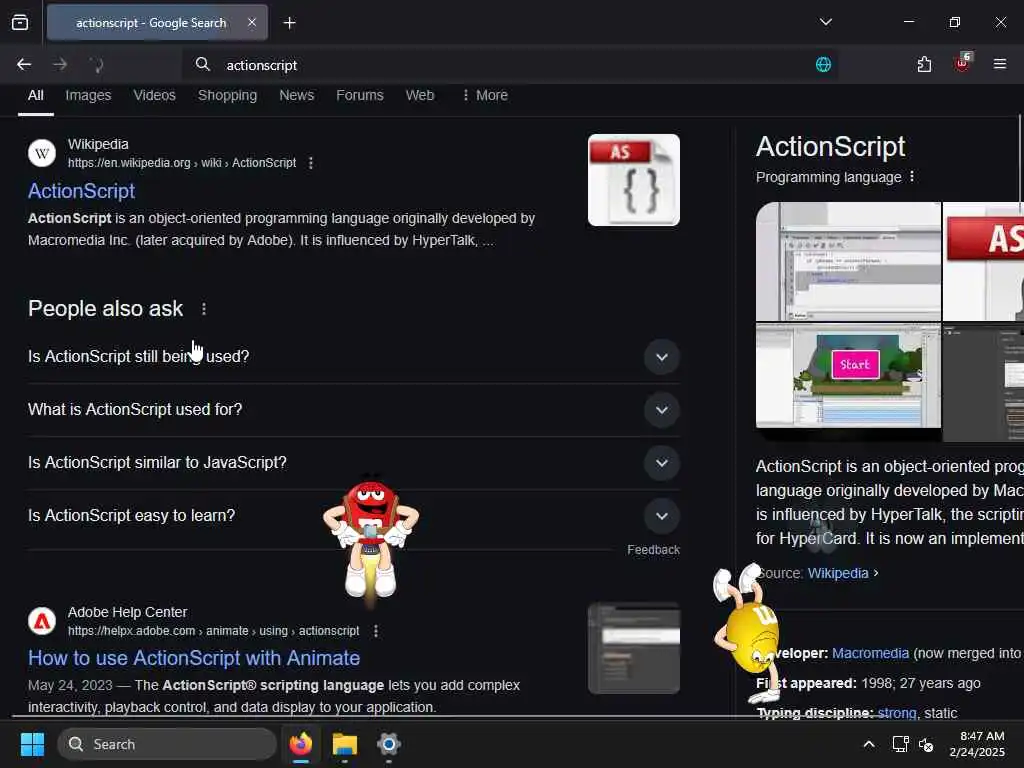The height and width of the screenshot is (768, 1024).
Task: Switch to the News tab
Action: [296, 95]
